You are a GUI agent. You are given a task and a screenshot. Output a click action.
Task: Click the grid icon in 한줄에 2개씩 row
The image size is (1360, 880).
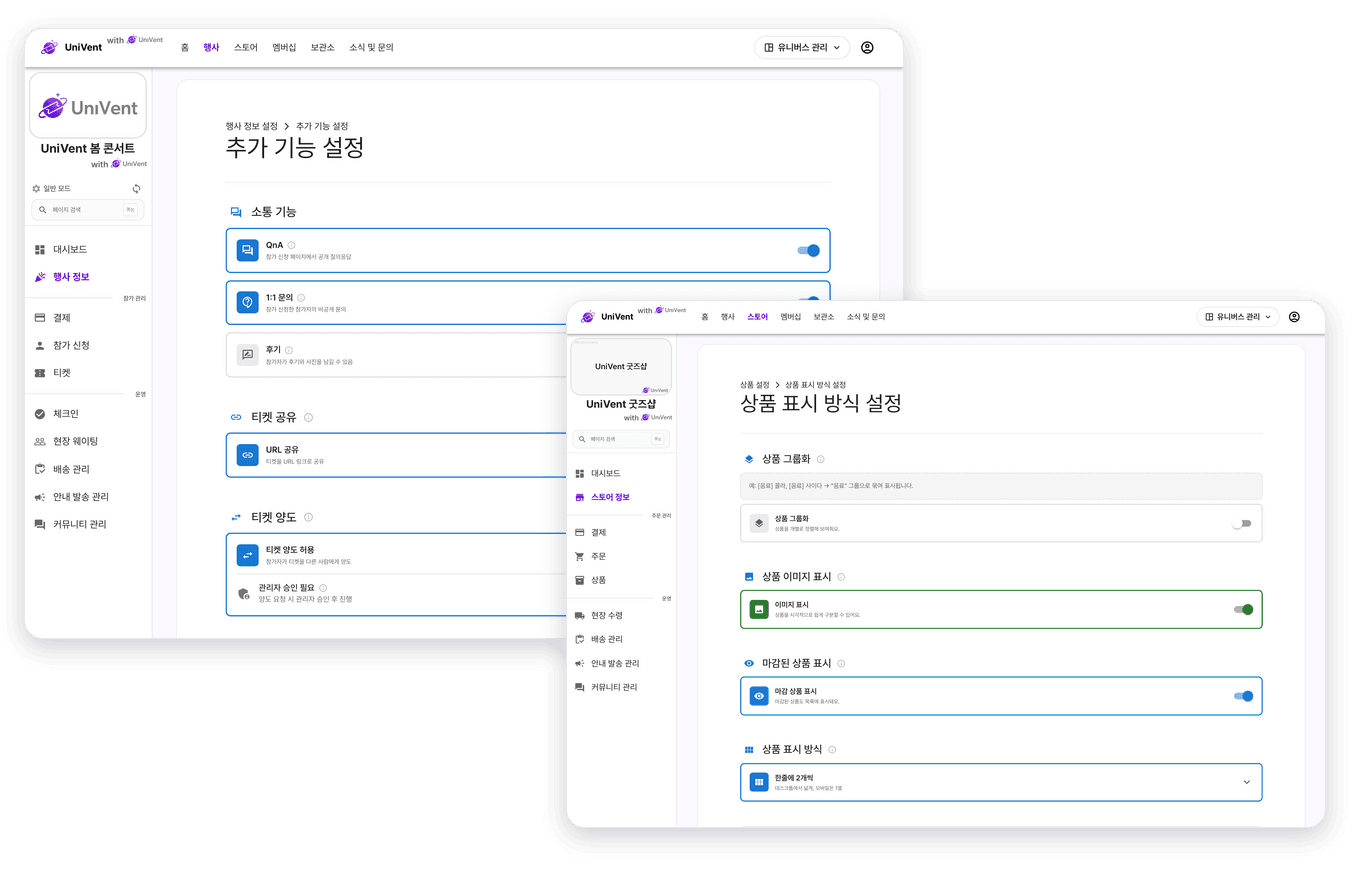[x=759, y=782]
